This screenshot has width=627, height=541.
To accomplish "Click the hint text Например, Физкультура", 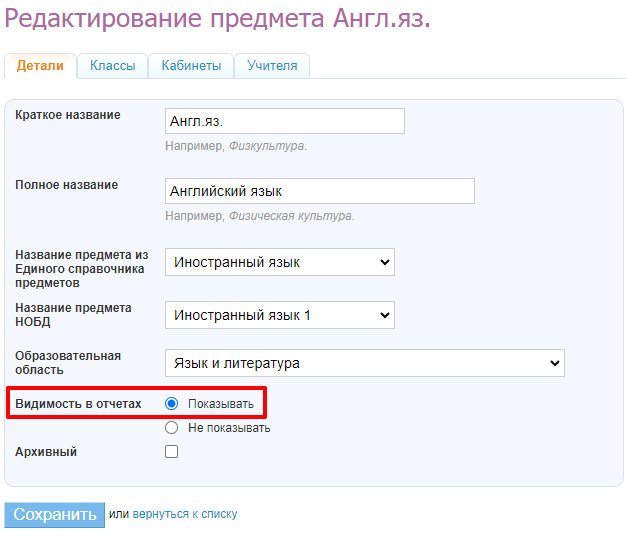I will click(x=236, y=146).
